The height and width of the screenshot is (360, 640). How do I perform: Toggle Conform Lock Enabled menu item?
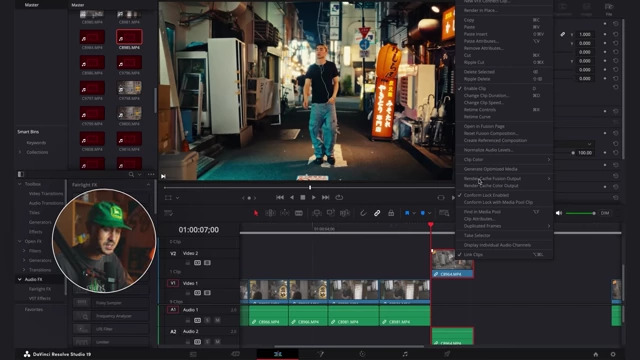click(x=486, y=195)
